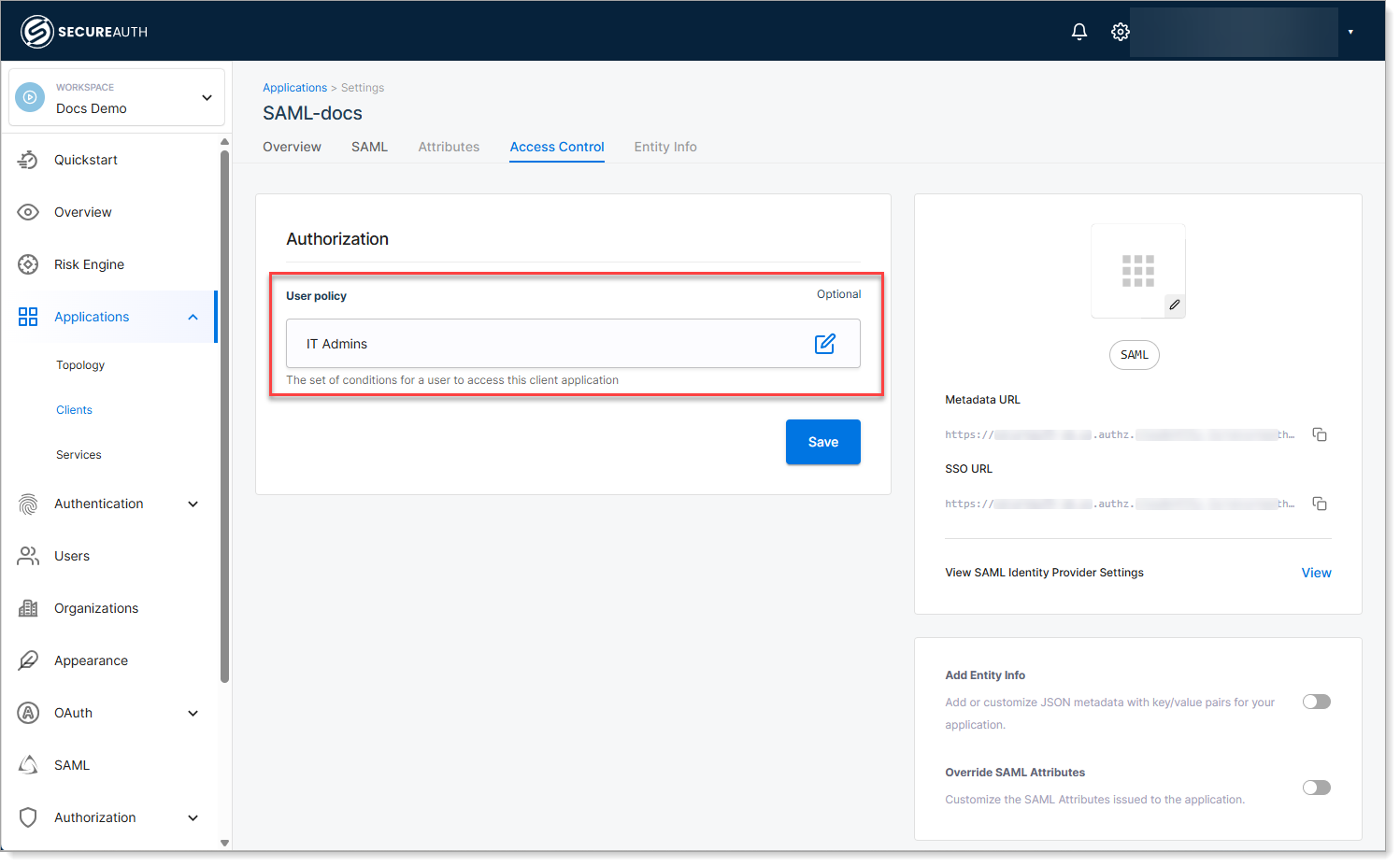Click the sidebar vertical scrollbar
This screenshot has height=866, width=1400.
pos(224,416)
